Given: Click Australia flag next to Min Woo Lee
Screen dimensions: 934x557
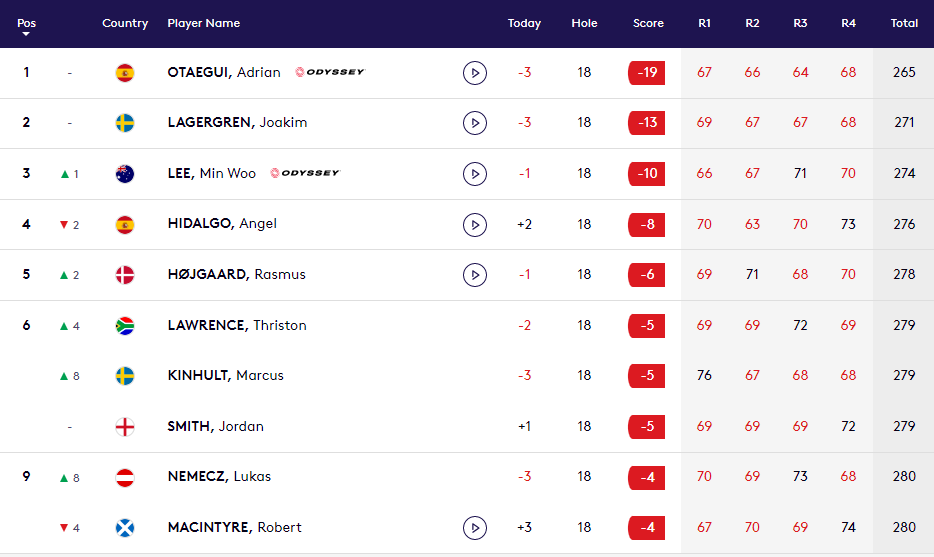Looking at the screenshot, I should point(125,174).
